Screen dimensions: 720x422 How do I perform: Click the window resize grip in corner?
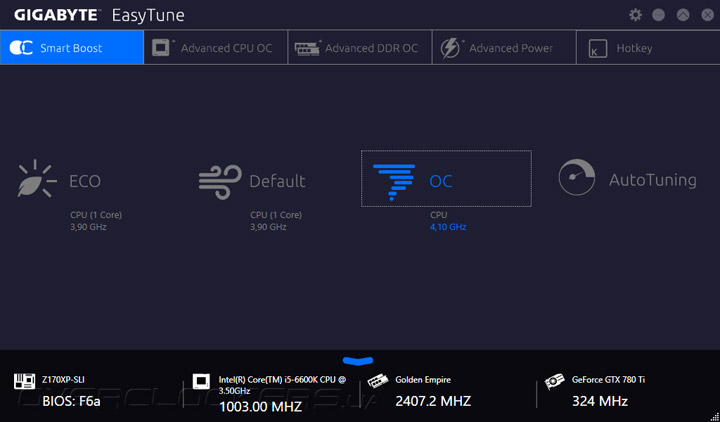[714, 416]
